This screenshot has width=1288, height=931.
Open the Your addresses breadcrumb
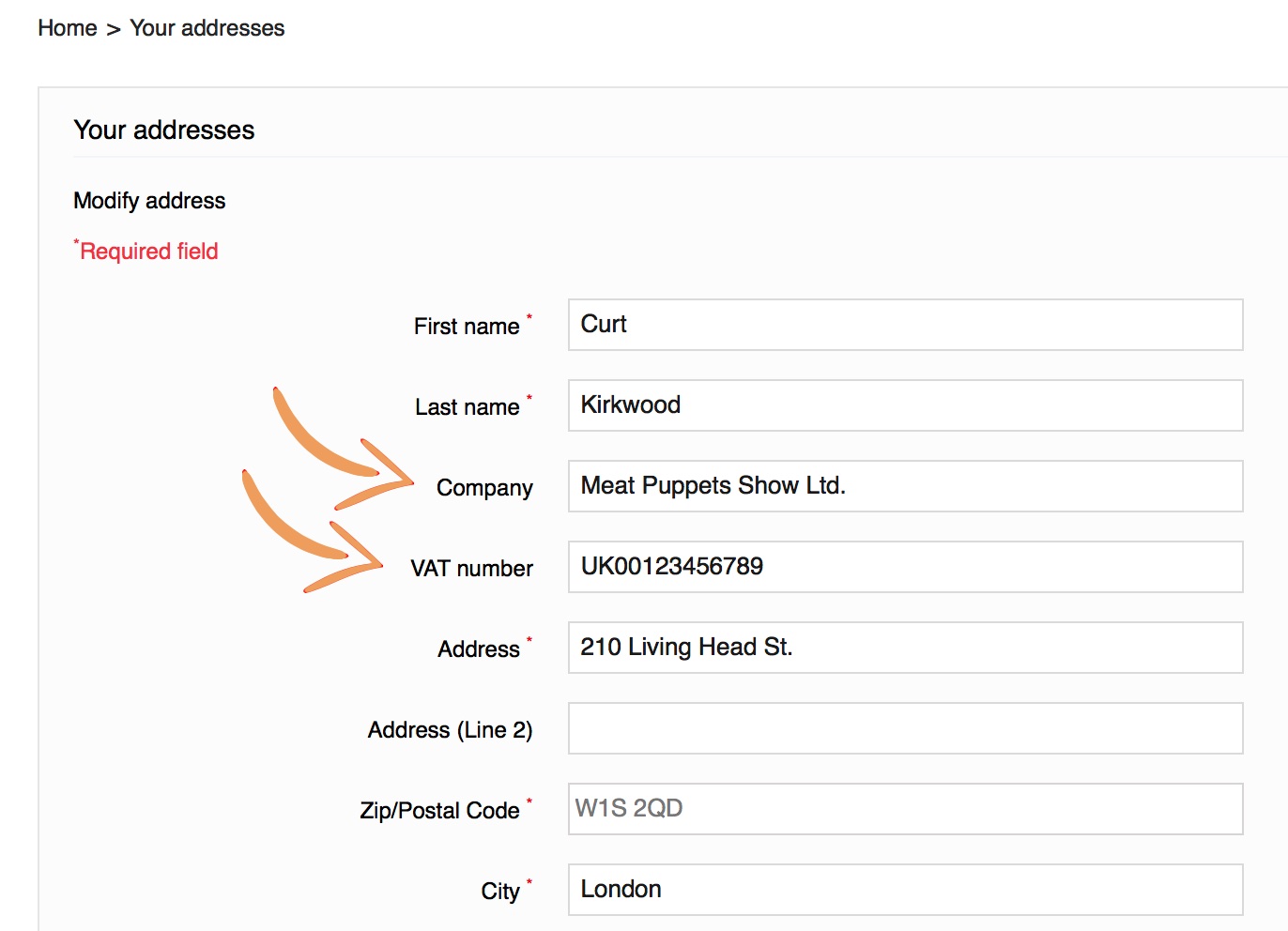[207, 28]
